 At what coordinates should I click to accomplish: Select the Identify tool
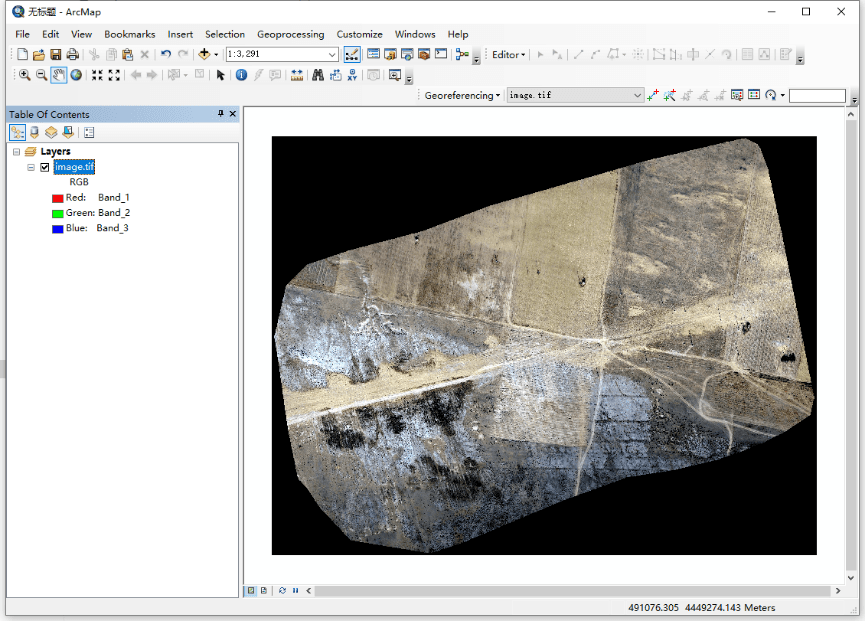[x=241, y=75]
